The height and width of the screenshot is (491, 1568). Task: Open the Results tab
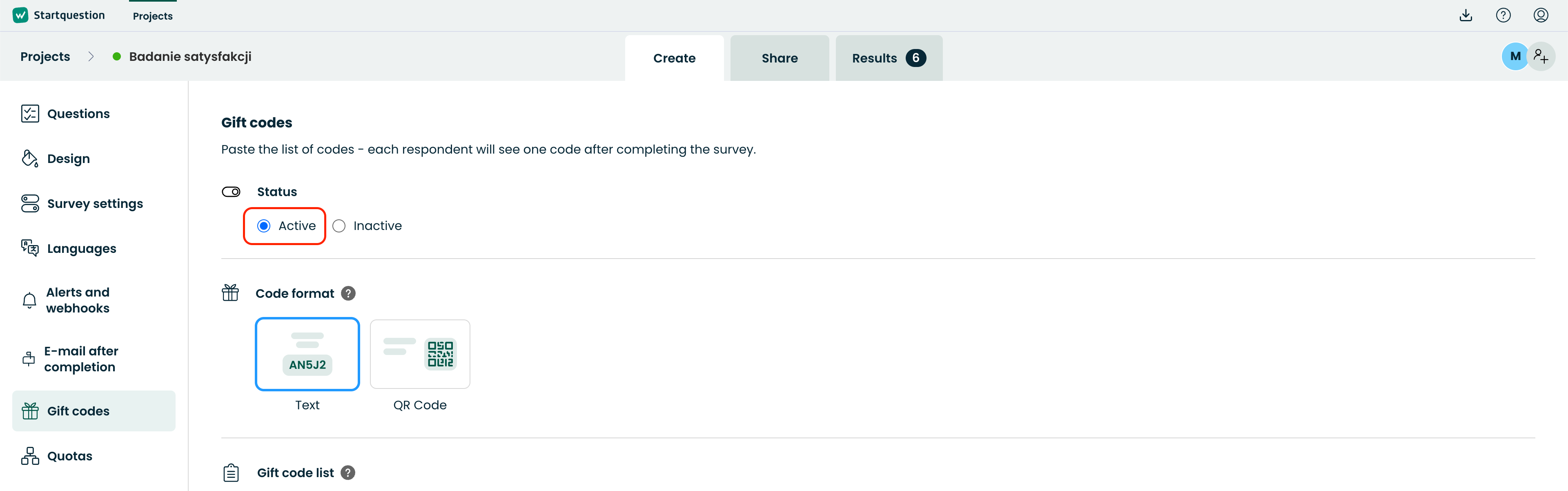[889, 58]
